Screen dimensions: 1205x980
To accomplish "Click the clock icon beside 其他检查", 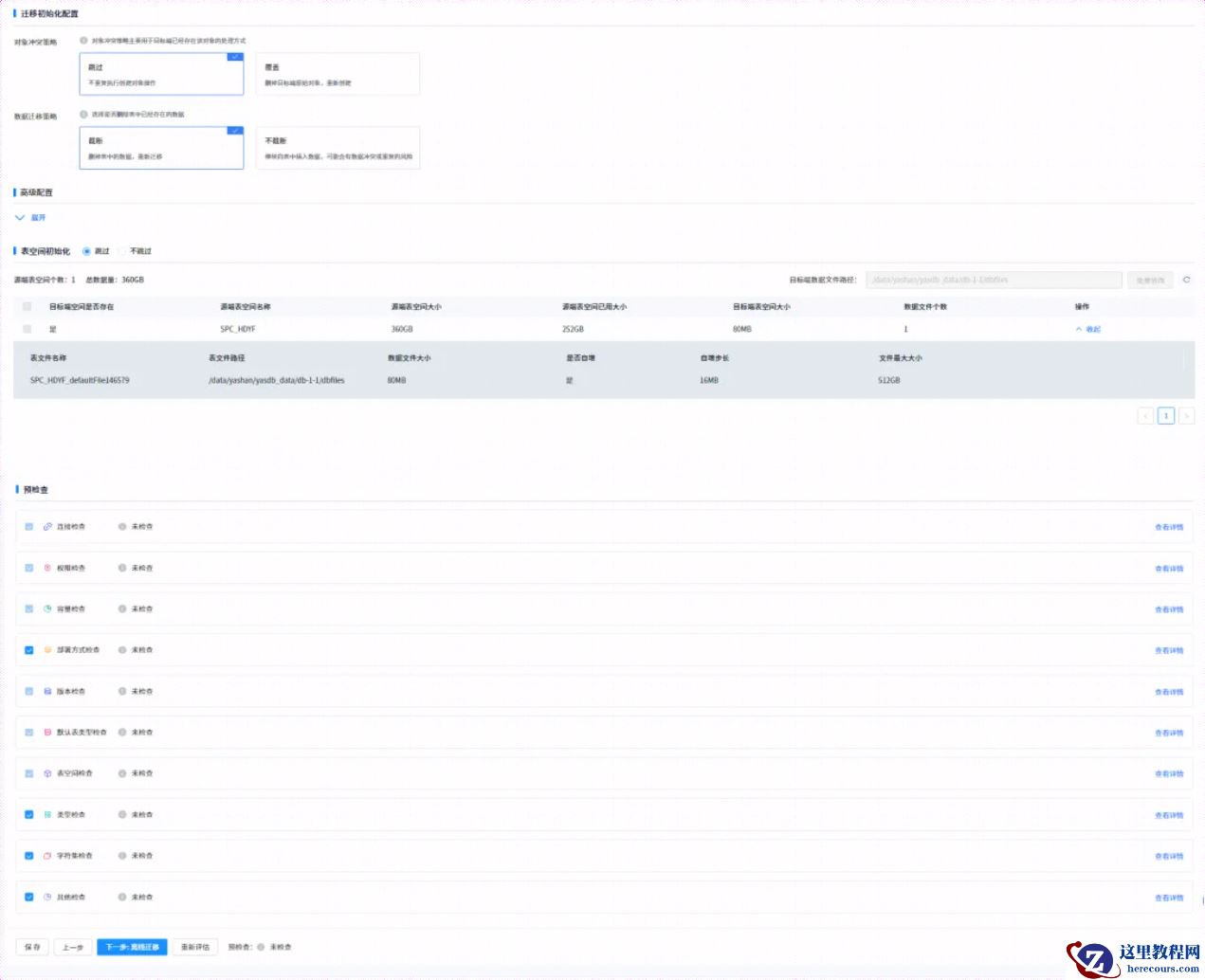I will 47,897.
